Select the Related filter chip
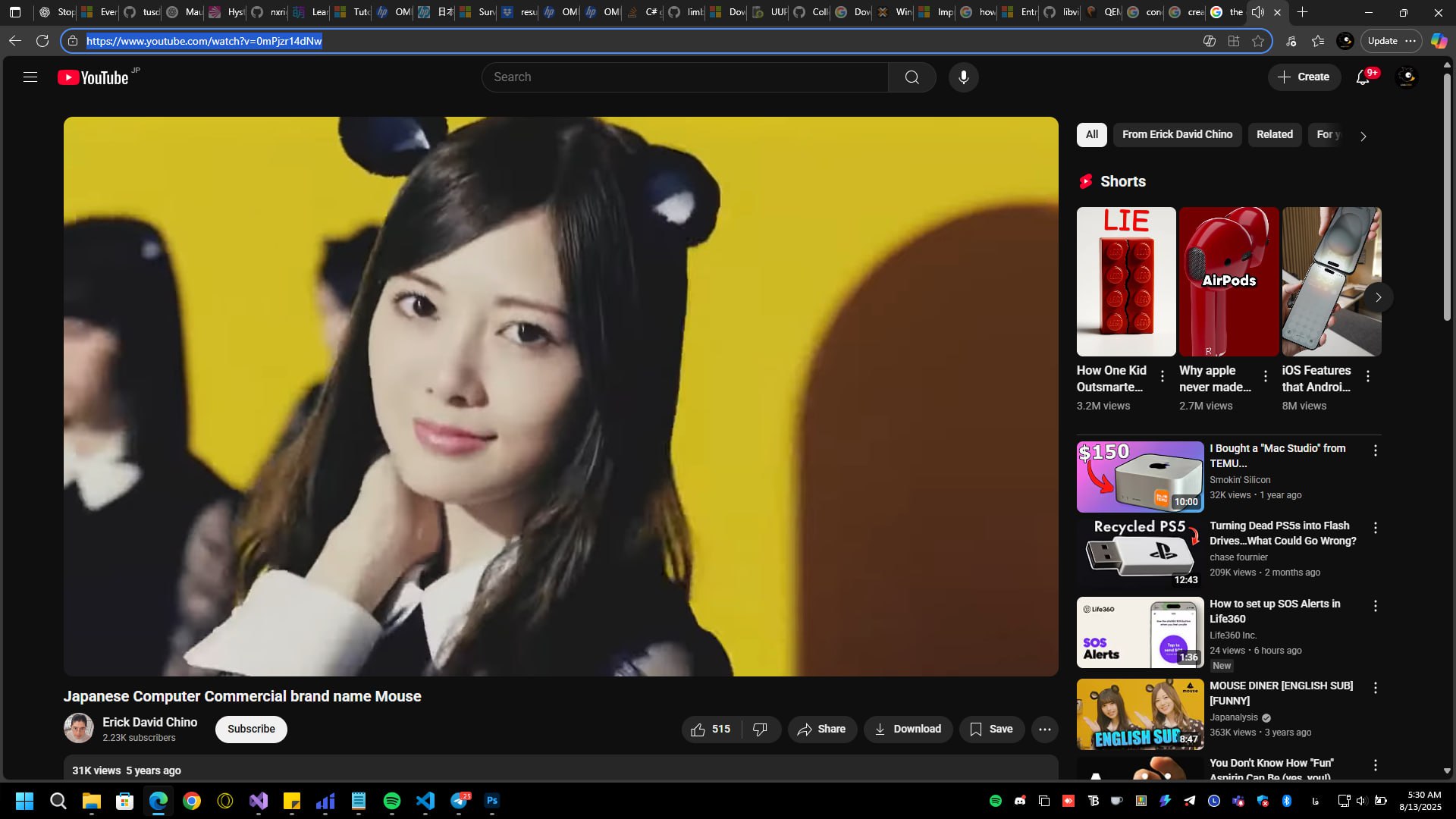The height and width of the screenshot is (819, 1456). [1274, 134]
